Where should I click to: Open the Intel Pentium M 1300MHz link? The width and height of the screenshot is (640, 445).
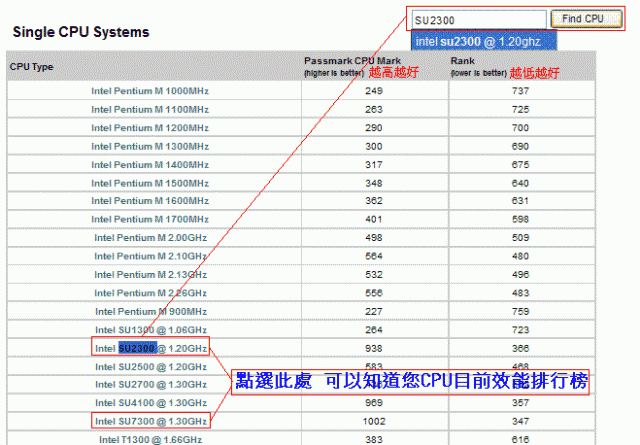point(150,146)
